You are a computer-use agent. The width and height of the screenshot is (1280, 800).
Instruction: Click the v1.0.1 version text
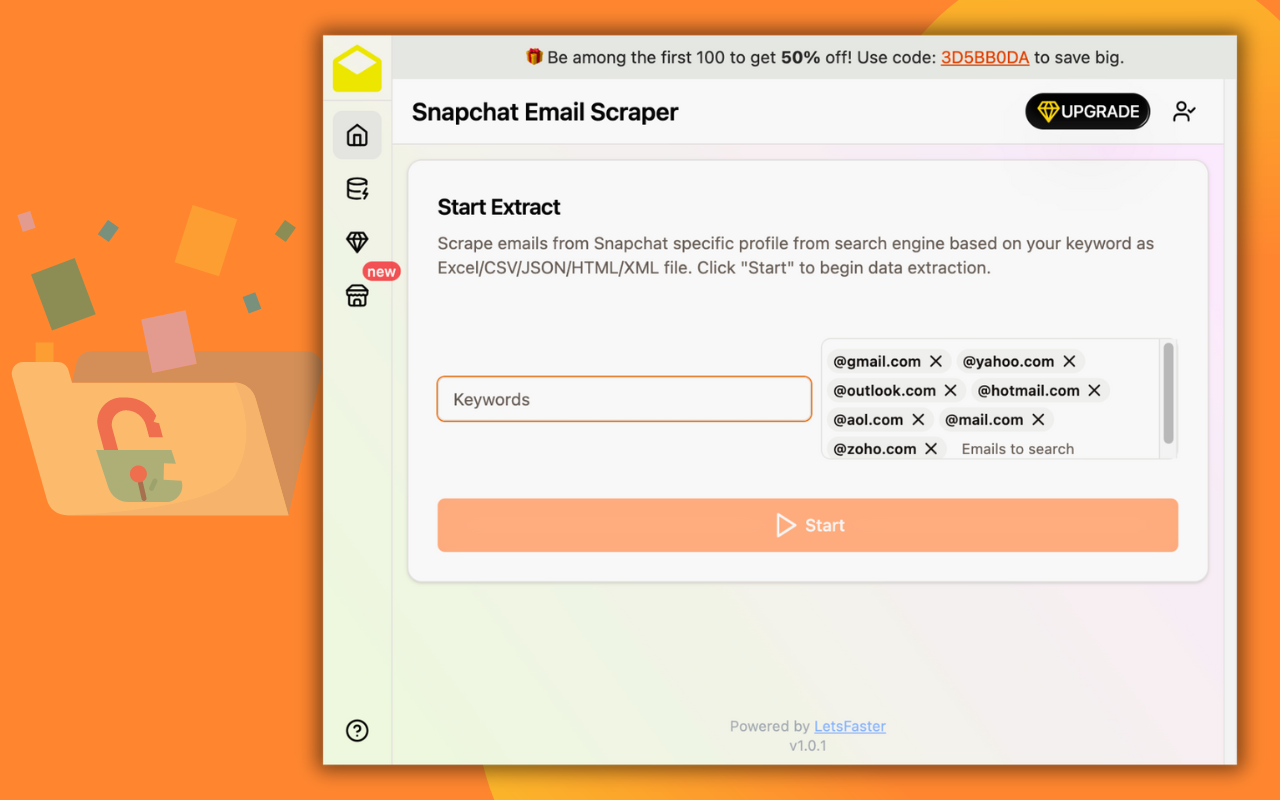[x=808, y=745]
